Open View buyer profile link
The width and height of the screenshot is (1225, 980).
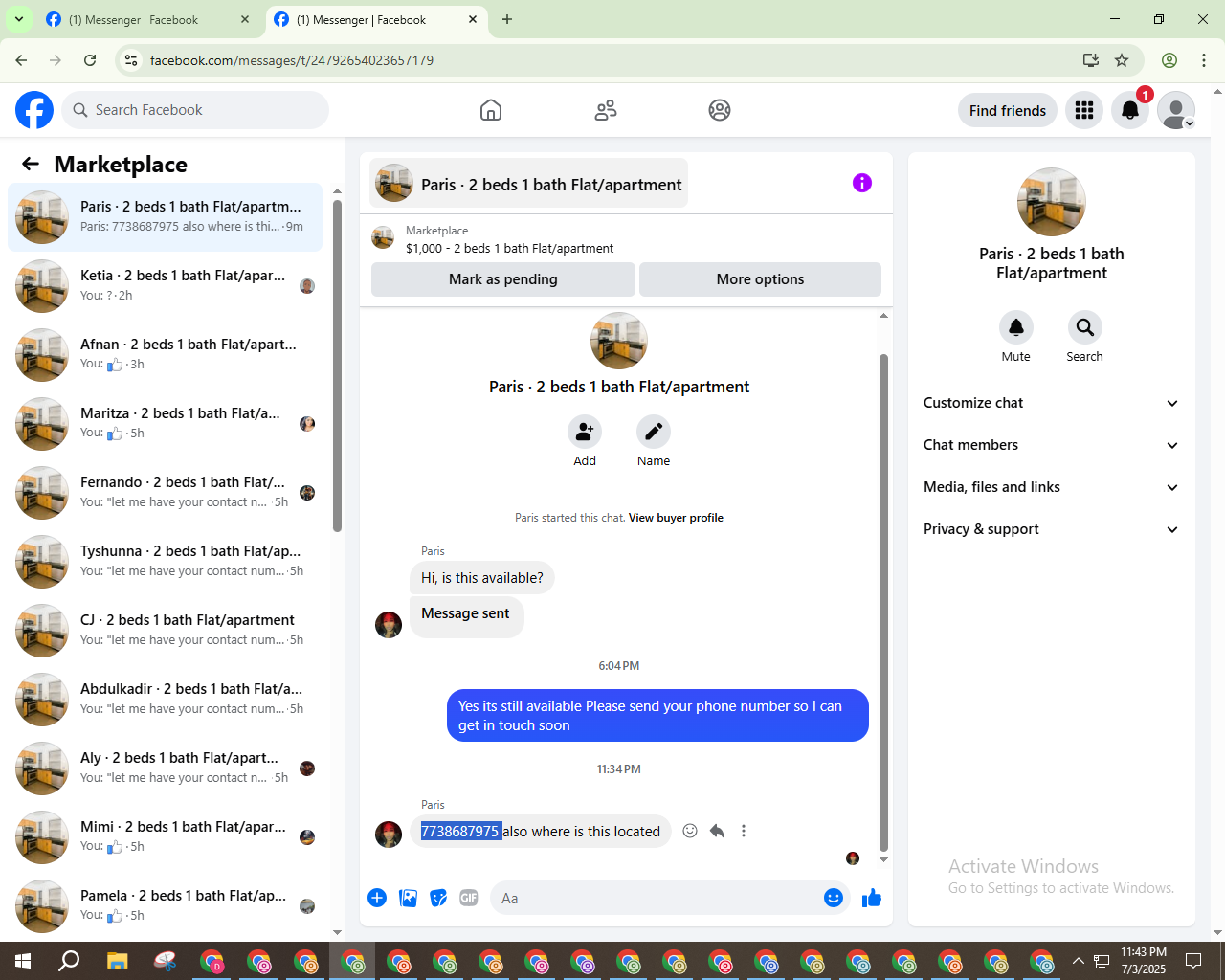pos(676,518)
